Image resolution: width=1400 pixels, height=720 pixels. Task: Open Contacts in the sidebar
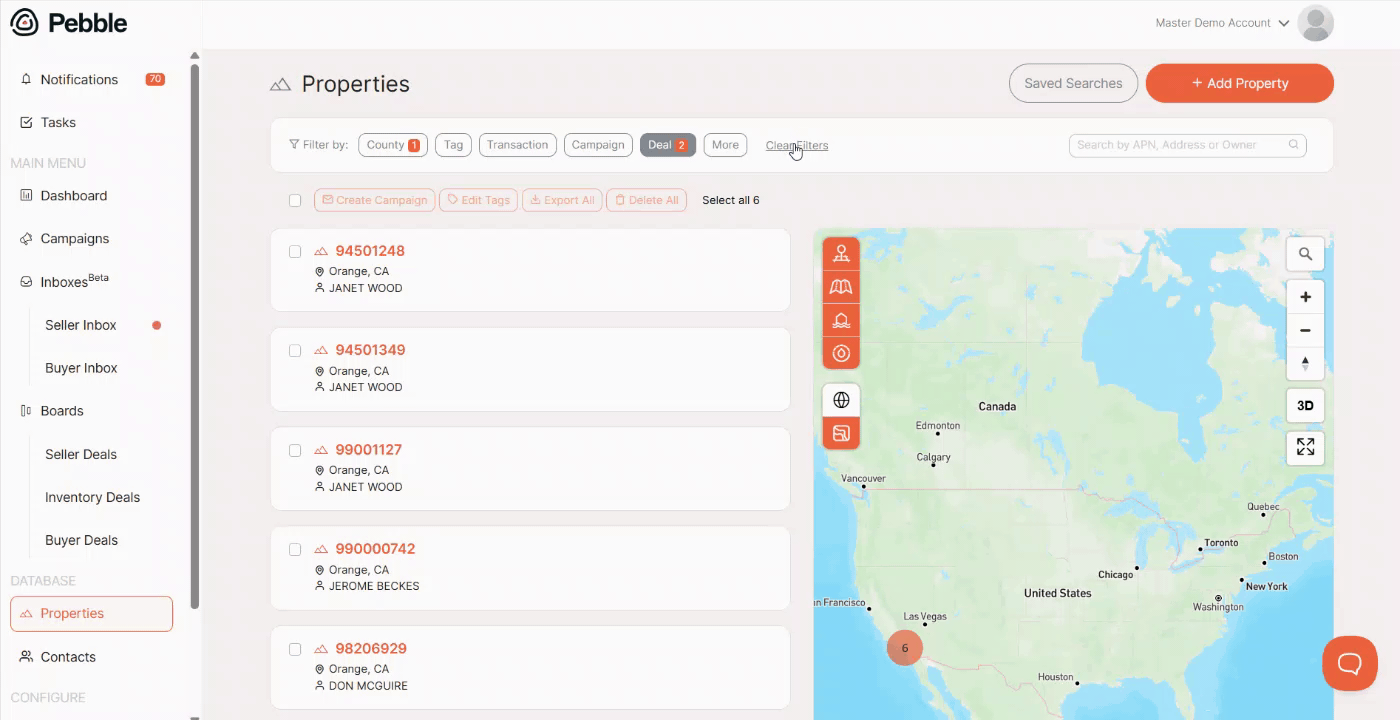click(x=68, y=657)
